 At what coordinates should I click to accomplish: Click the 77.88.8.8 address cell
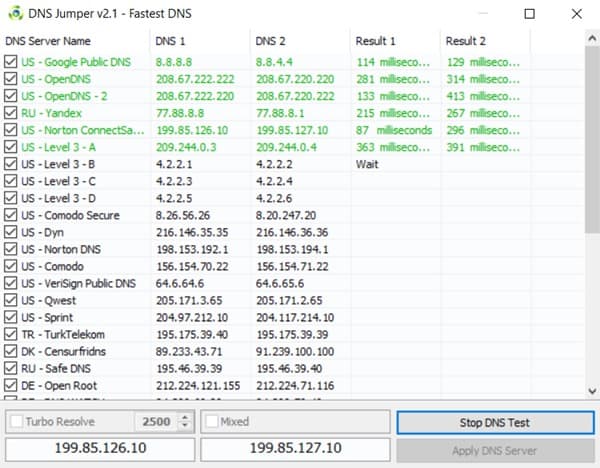[179, 113]
